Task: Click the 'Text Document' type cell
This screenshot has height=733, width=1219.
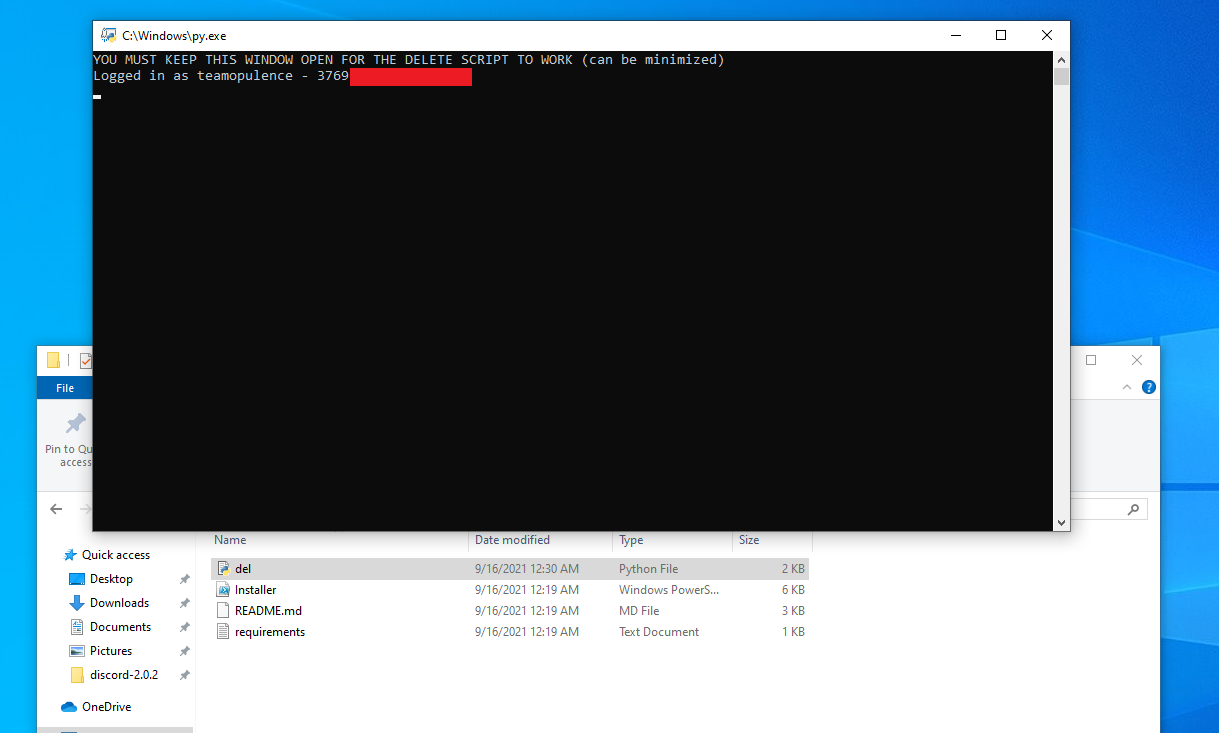Action: point(659,632)
